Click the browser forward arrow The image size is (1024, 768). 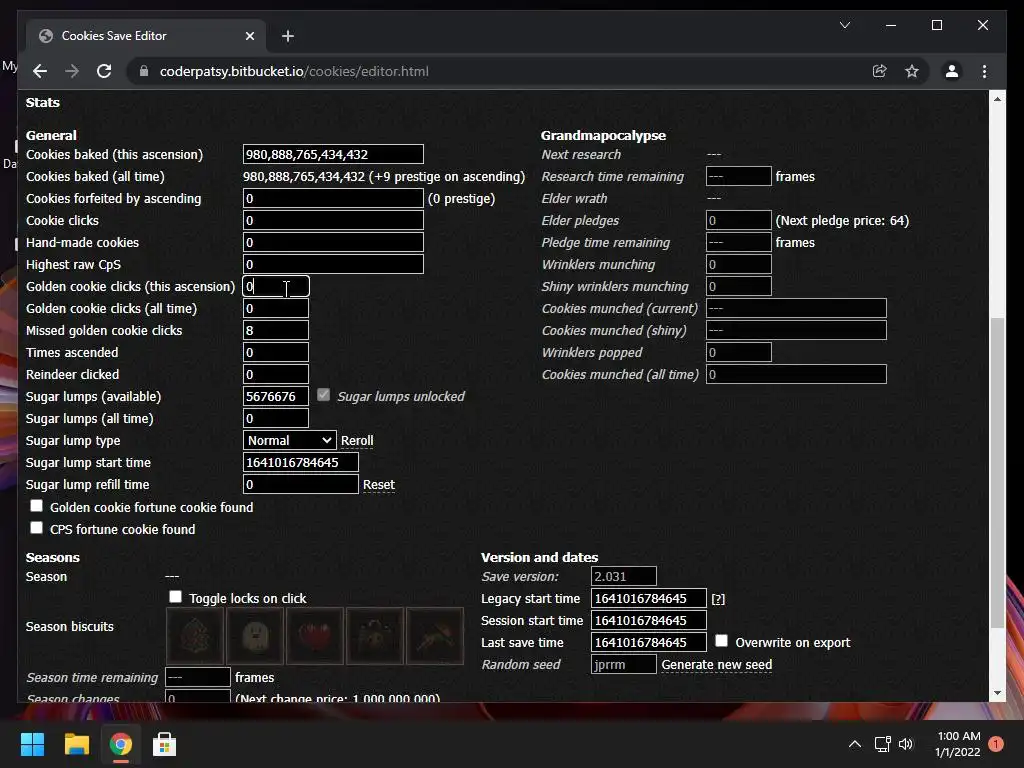pos(72,71)
